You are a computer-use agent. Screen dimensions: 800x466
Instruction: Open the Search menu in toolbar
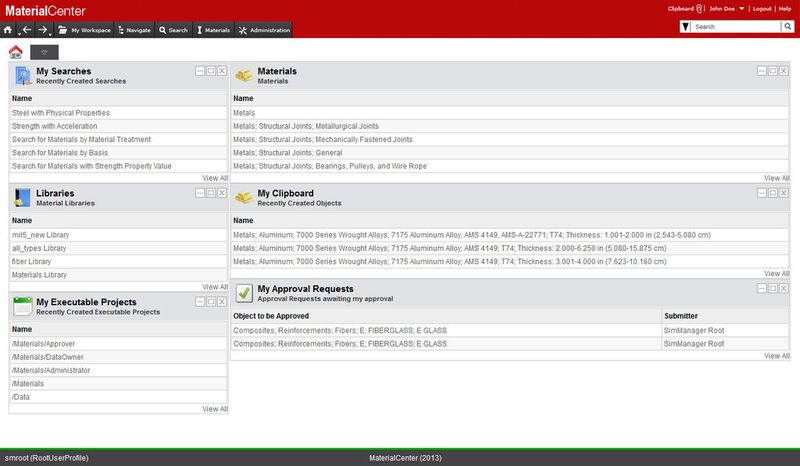tap(173, 30)
